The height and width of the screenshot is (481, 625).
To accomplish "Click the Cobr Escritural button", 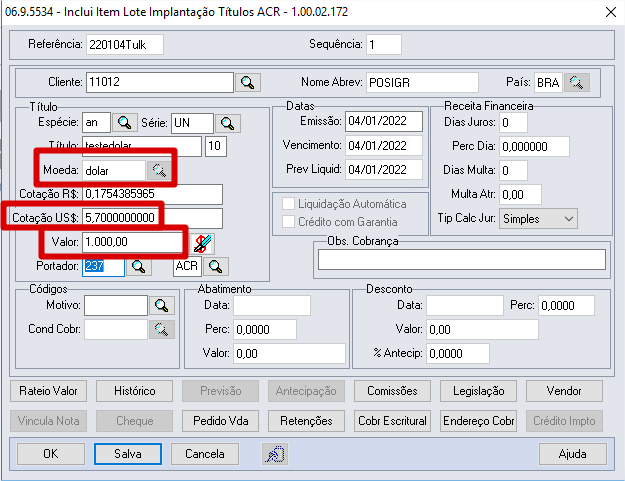I will click(392, 421).
